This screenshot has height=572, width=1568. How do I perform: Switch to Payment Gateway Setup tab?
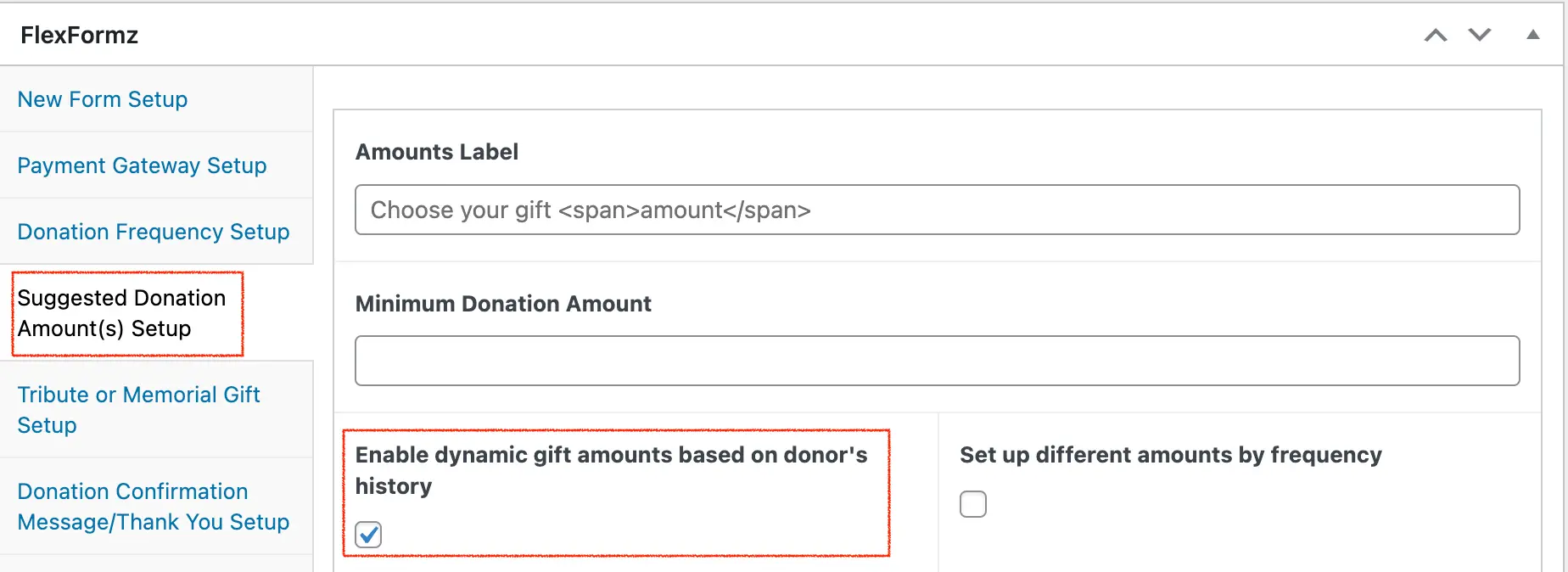point(142,165)
